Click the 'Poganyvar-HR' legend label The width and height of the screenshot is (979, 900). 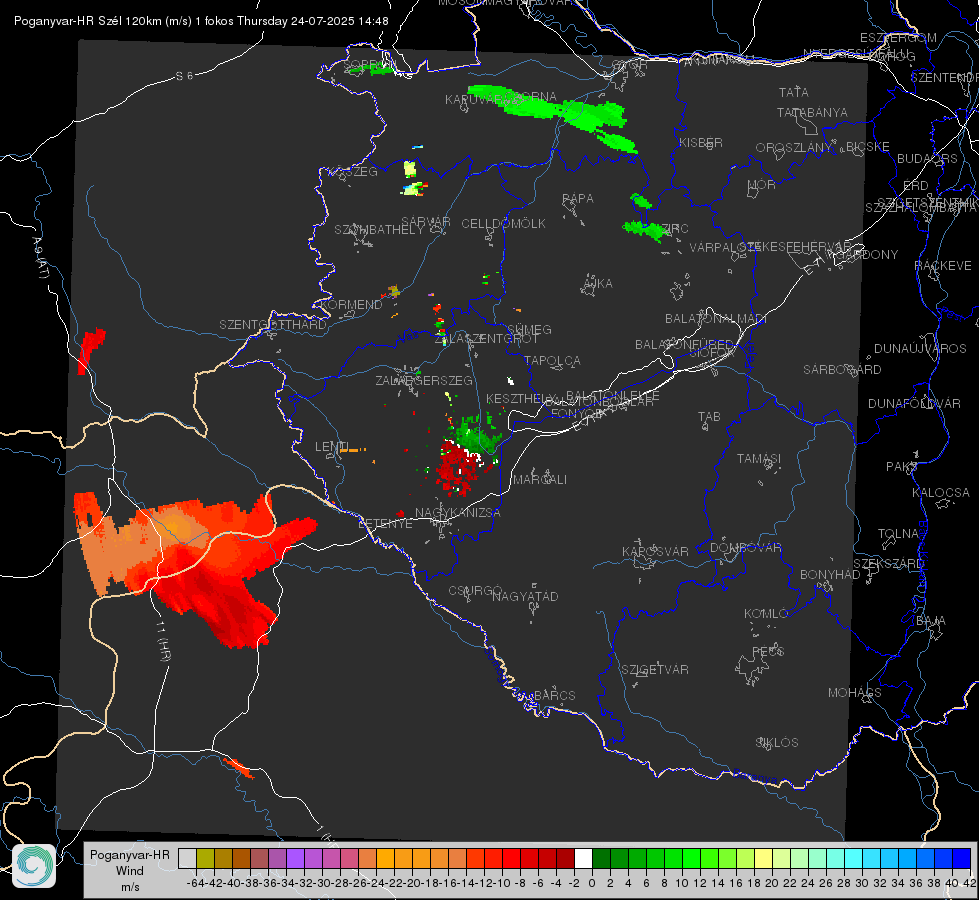click(x=130, y=854)
